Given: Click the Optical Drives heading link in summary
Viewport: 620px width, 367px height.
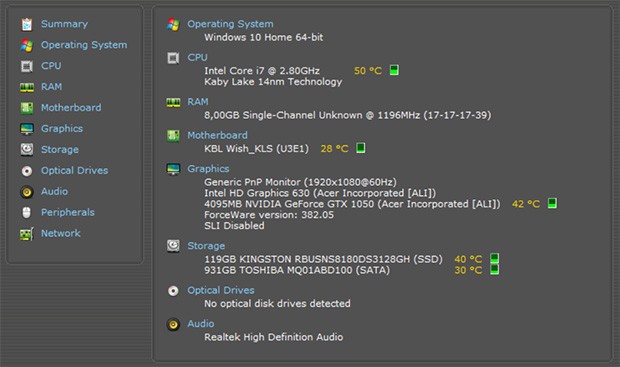Looking at the screenshot, I should 221,290.
